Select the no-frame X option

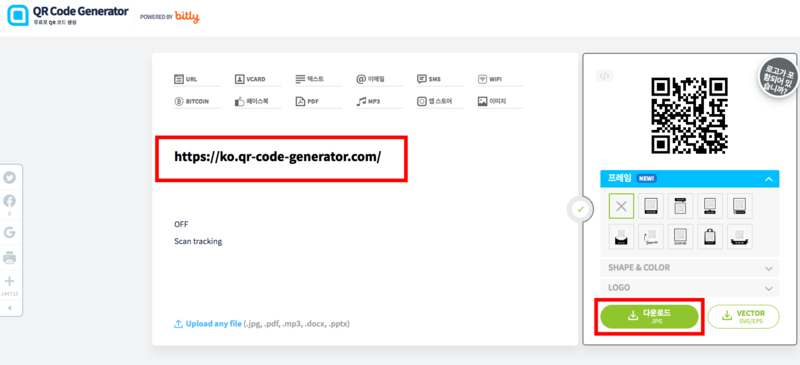click(621, 206)
